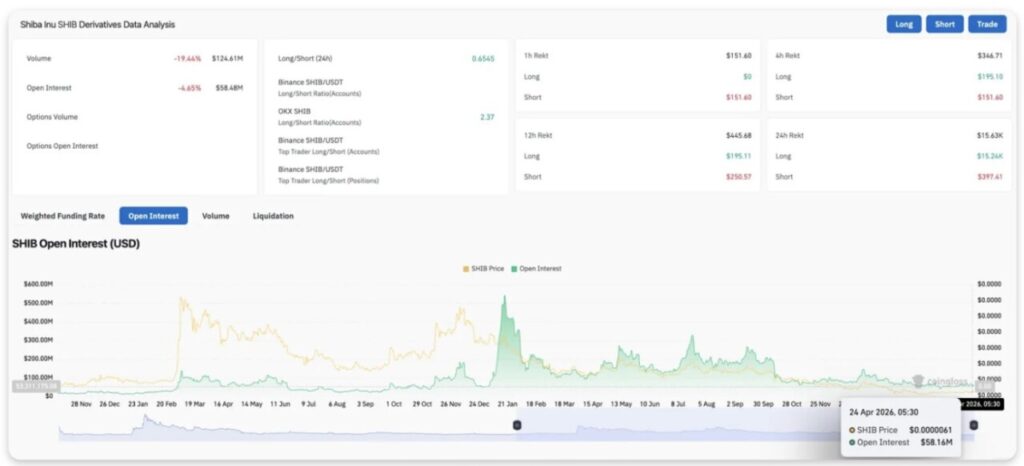Show the Liquidation tab
The height and width of the screenshot is (466, 1024).
click(273, 215)
